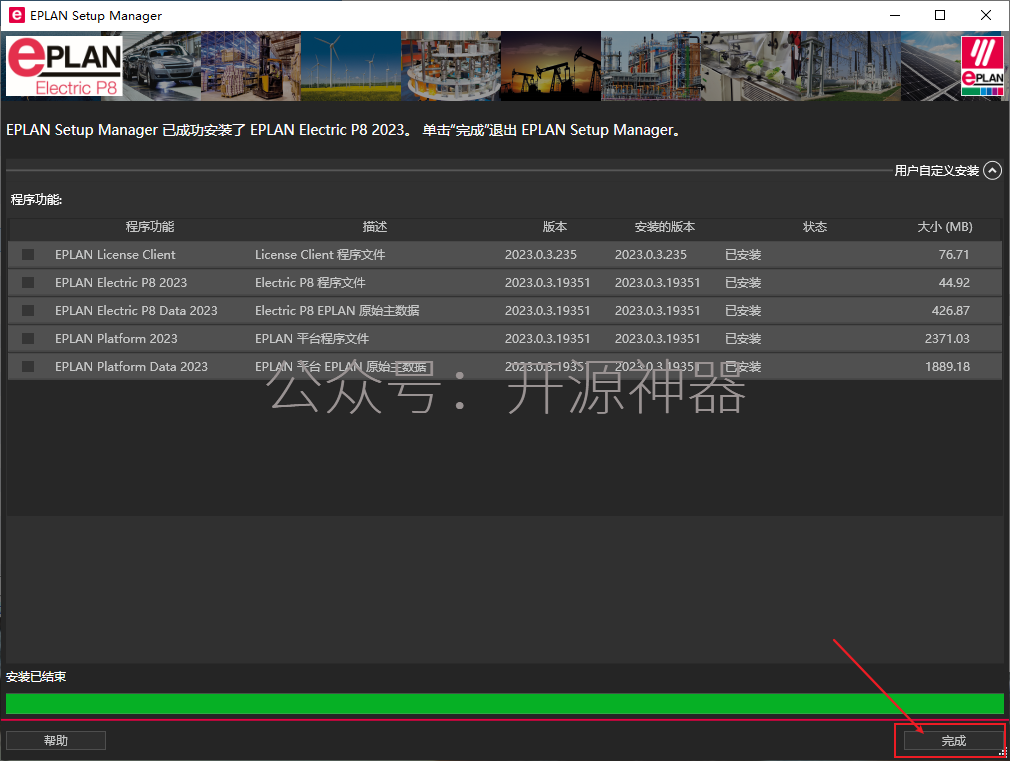Select the EPLAN Electric P8 2023 row name

click(121, 282)
